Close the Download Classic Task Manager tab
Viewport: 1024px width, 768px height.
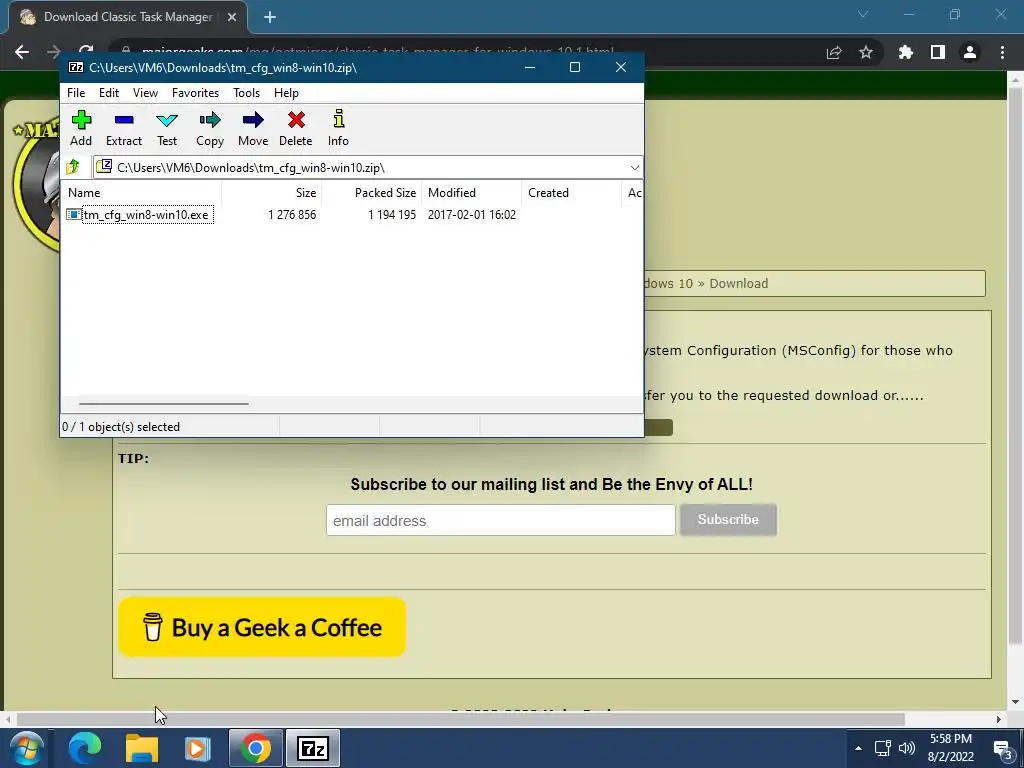(x=232, y=18)
